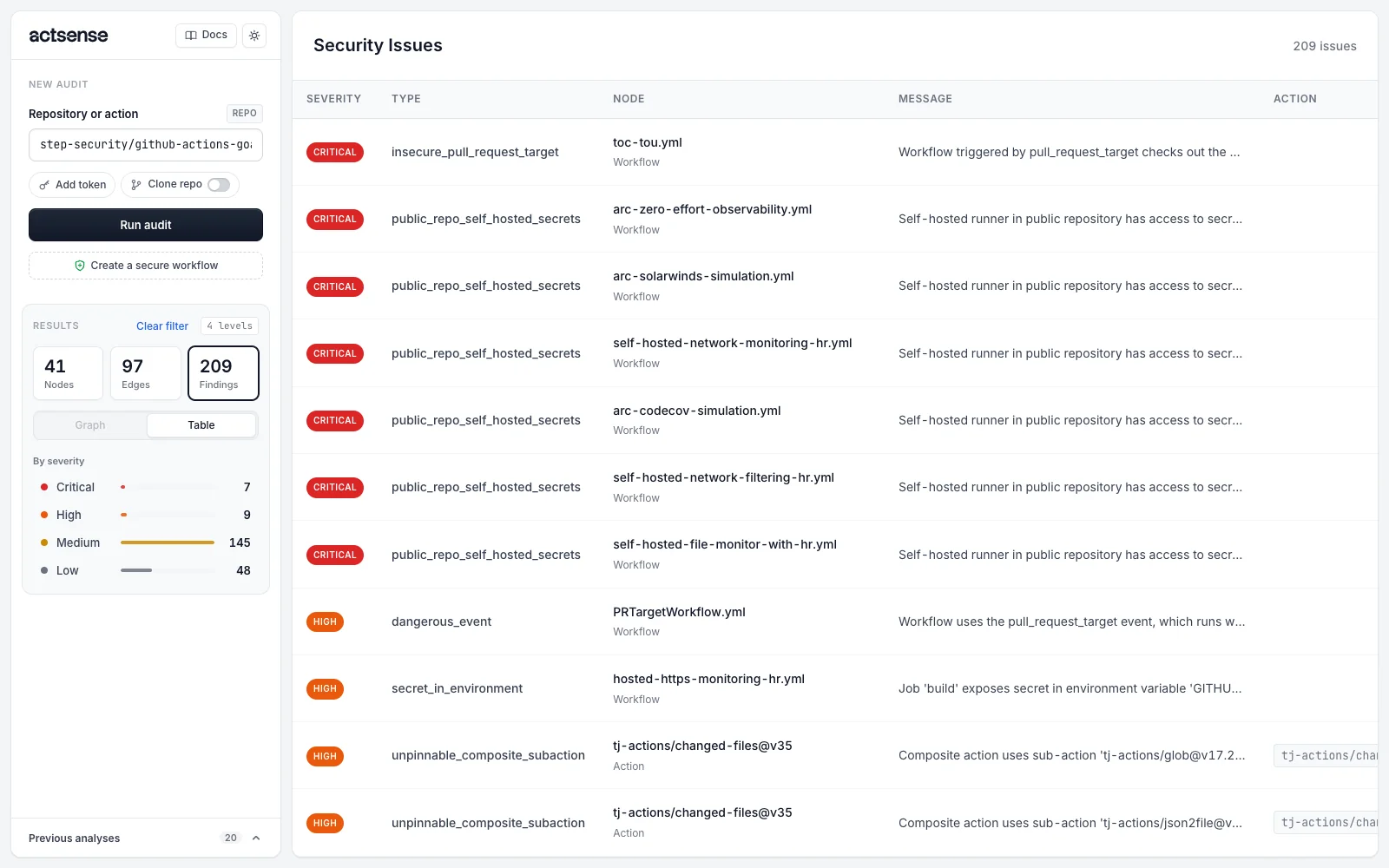Viewport: 1389px width, 868px height.
Task: Click the Low severity progress bar
Action: (168, 570)
